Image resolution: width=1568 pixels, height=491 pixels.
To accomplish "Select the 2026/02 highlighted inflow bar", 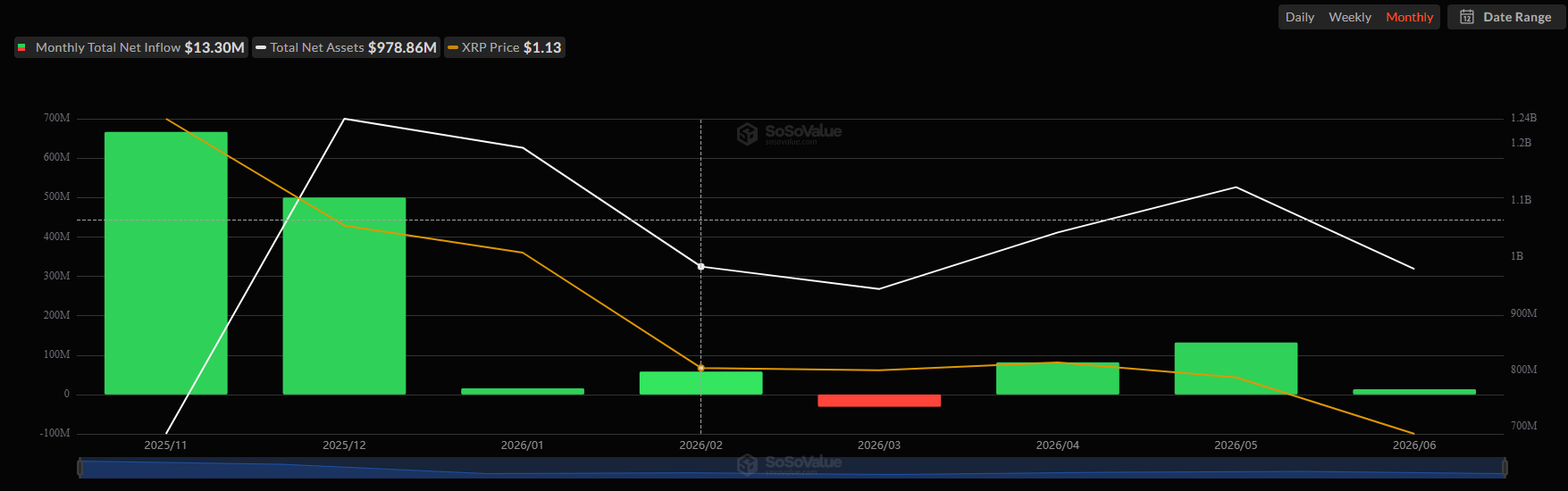I will (x=700, y=383).
